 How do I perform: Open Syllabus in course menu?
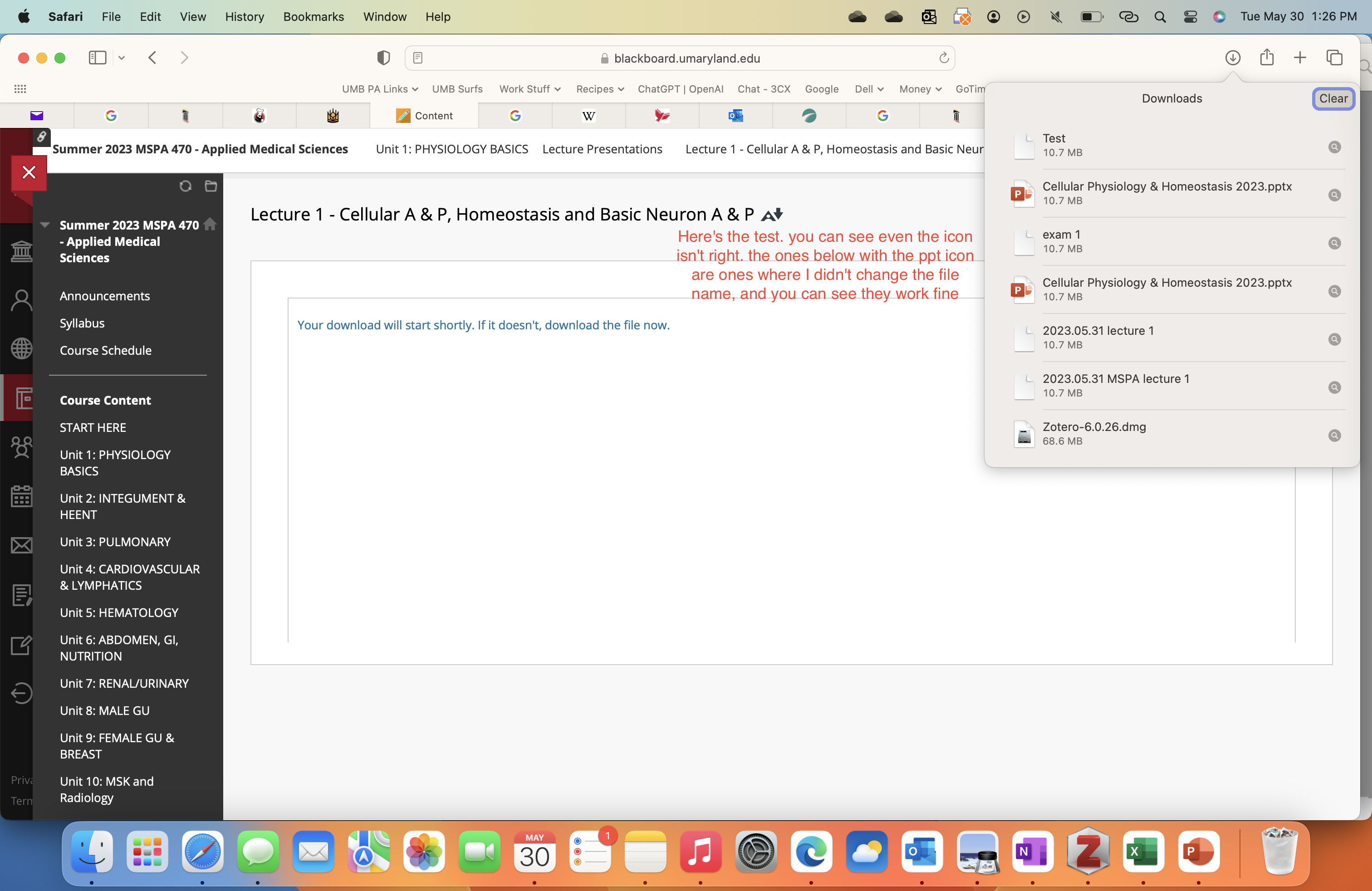(83, 323)
